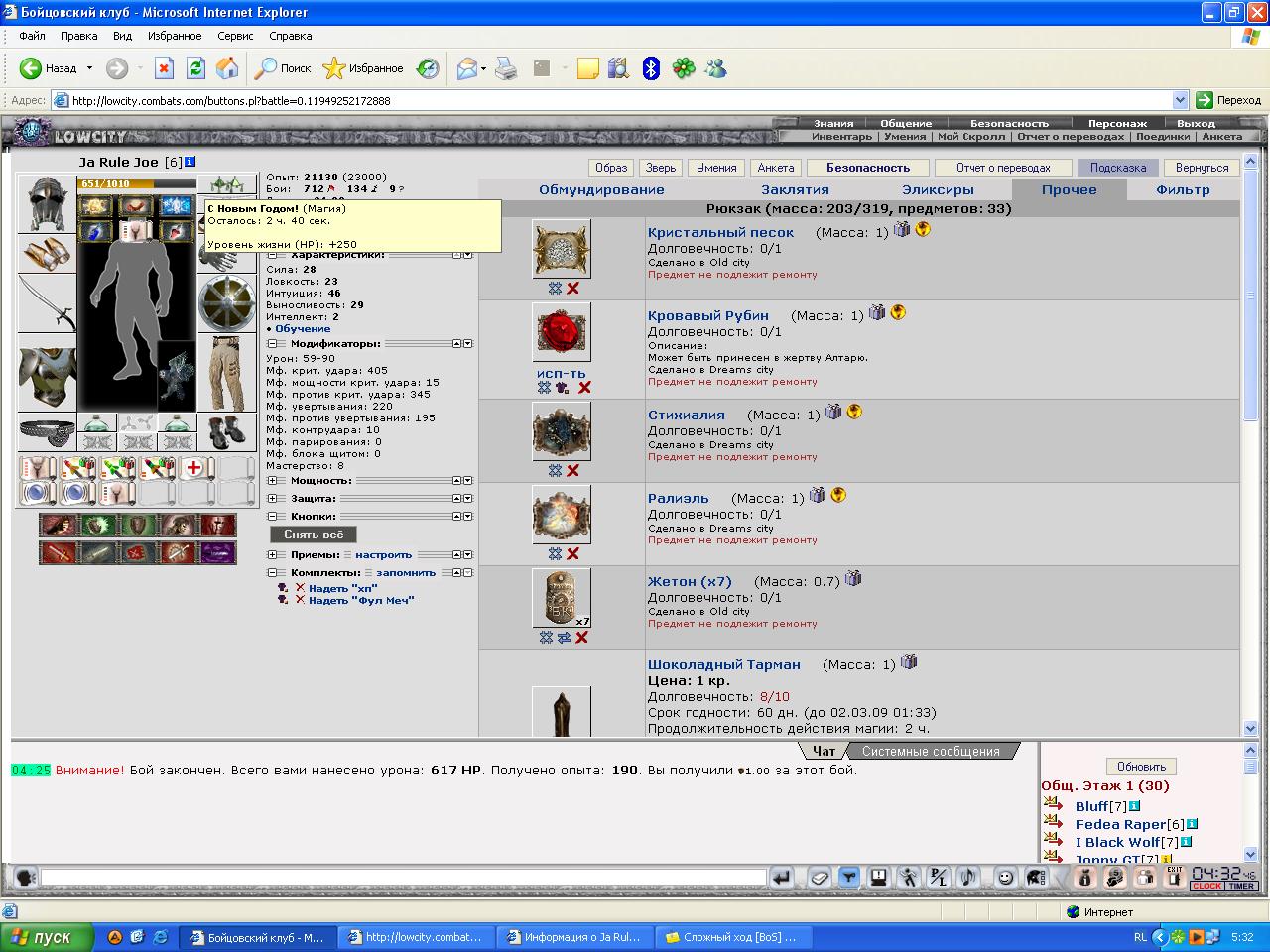Click private message arrow beside Bluff
1270x952 pixels.
1054,805
